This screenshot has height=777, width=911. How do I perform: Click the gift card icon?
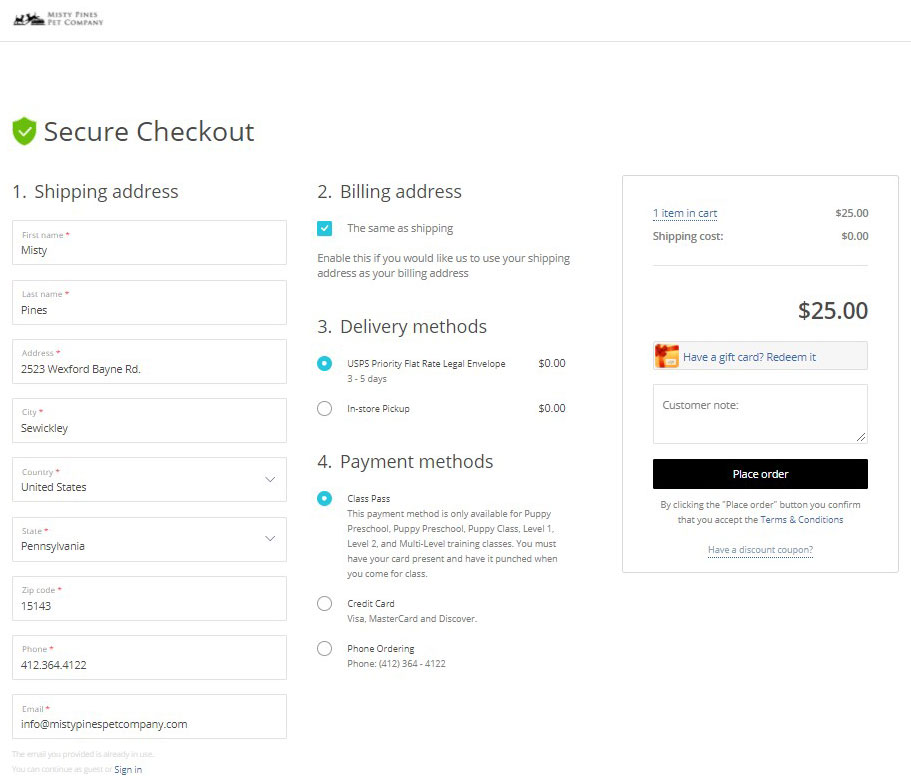(x=667, y=356)
